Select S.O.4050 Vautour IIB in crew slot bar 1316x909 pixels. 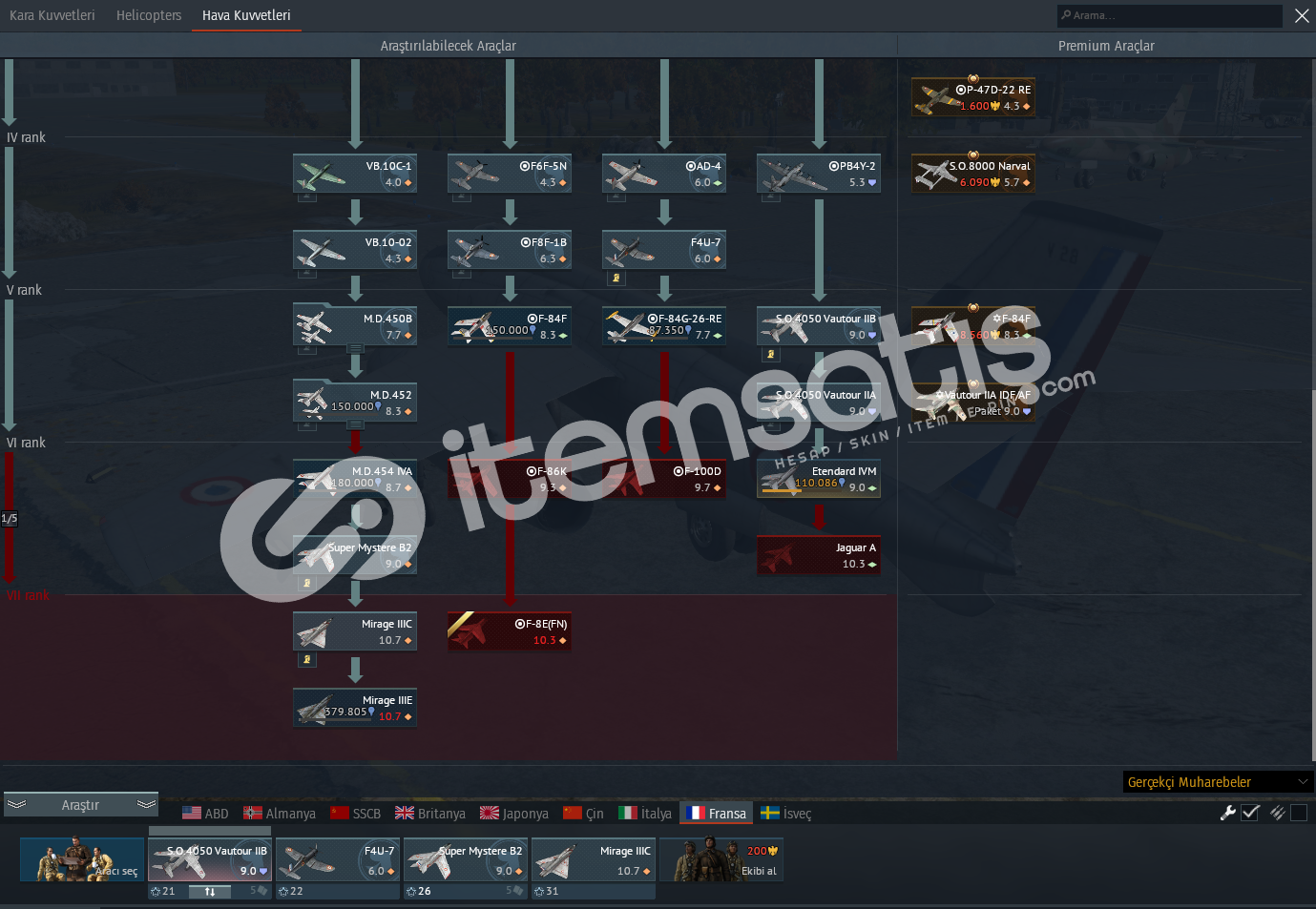[x=210, y=859]
